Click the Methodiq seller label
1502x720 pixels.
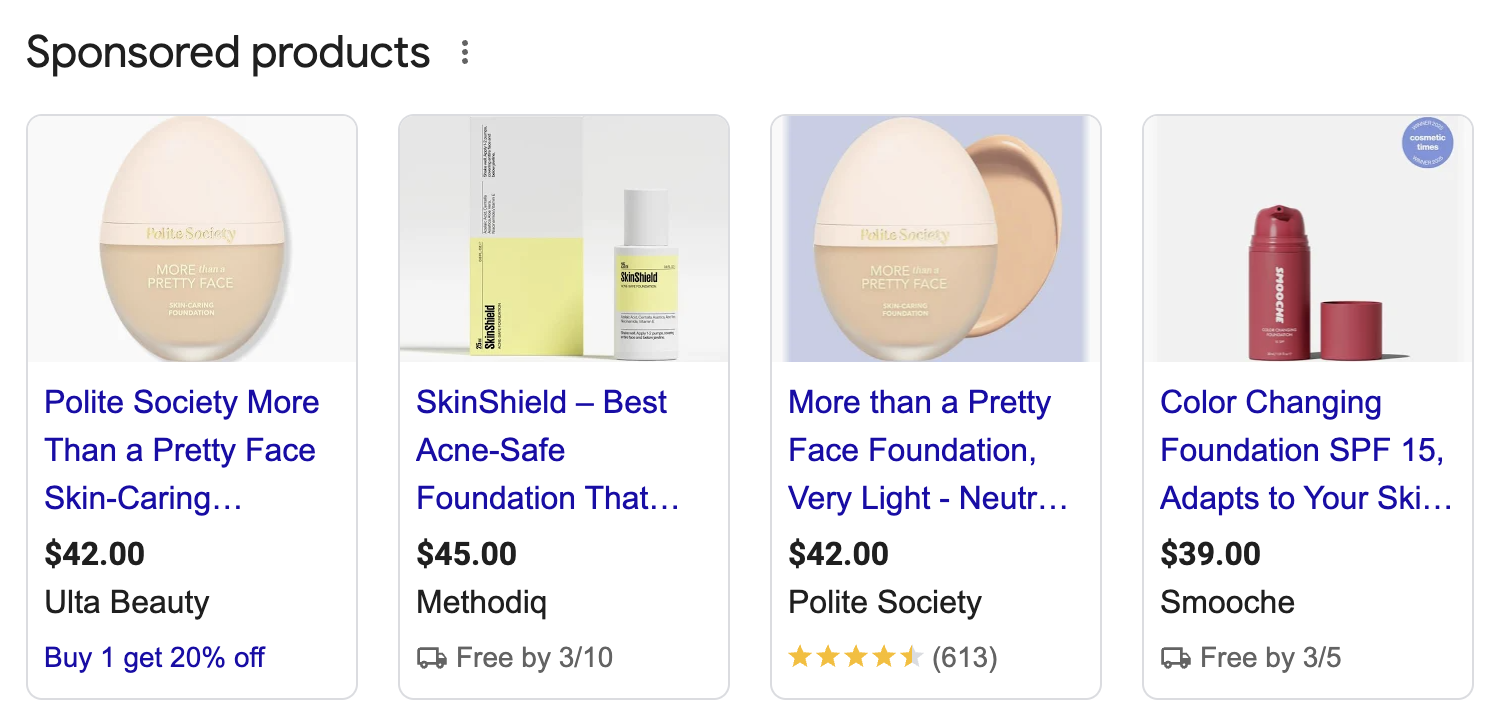[481, 602]
